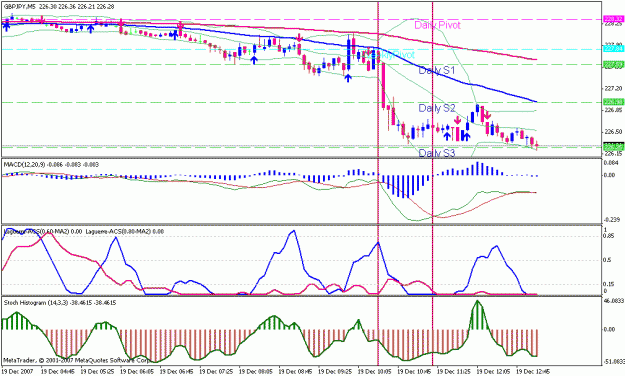Click the 19 Dec 12:05 time label
The height and width of the screenshot is (376, 625).
[x=492, y=371]
